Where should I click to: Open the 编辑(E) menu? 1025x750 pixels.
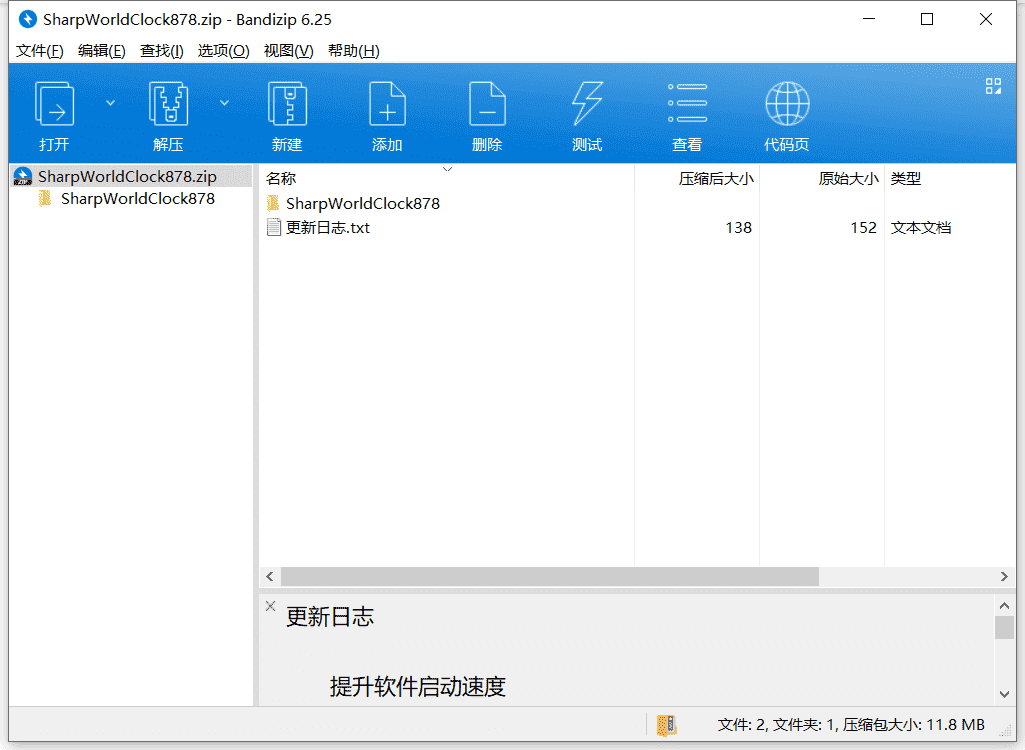101,51
